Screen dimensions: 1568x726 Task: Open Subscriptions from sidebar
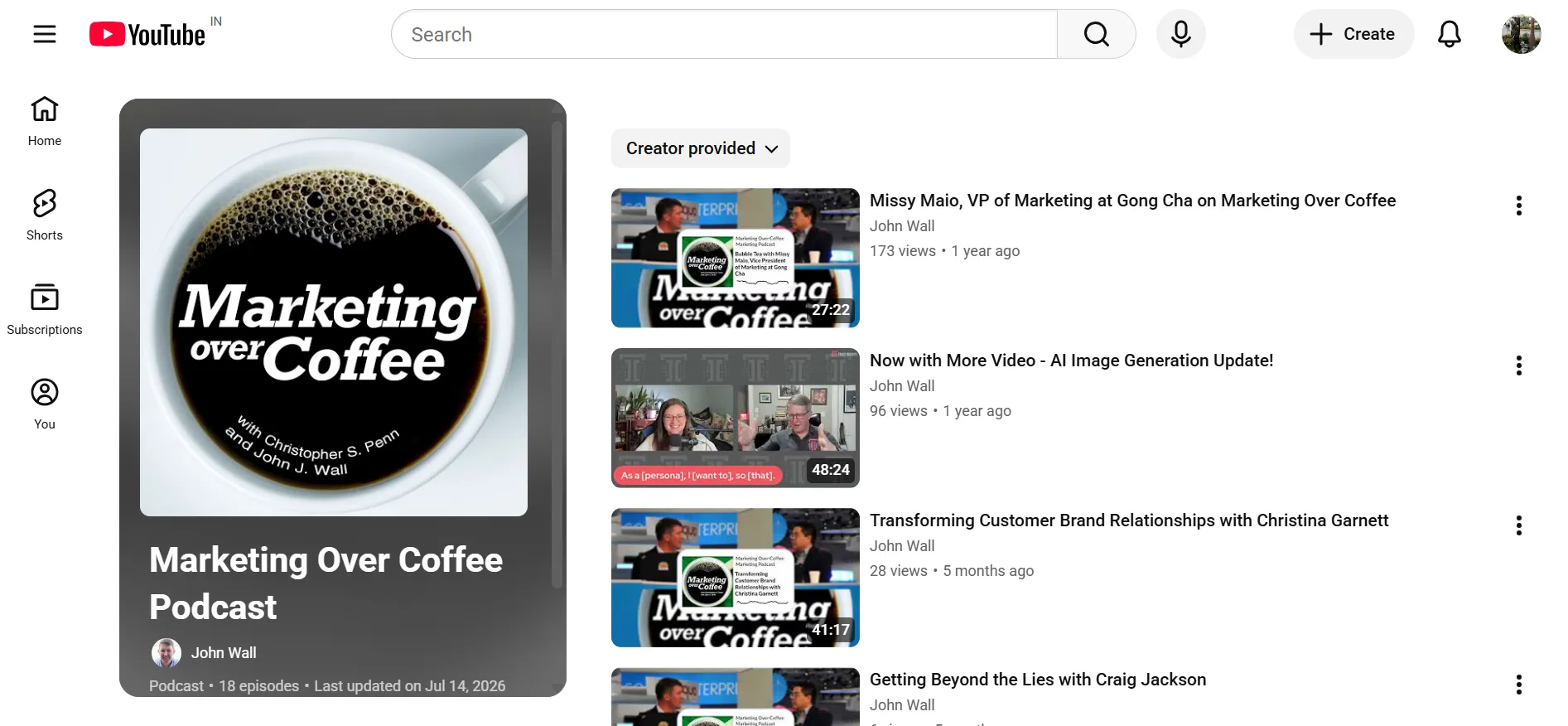coord(45,310)
